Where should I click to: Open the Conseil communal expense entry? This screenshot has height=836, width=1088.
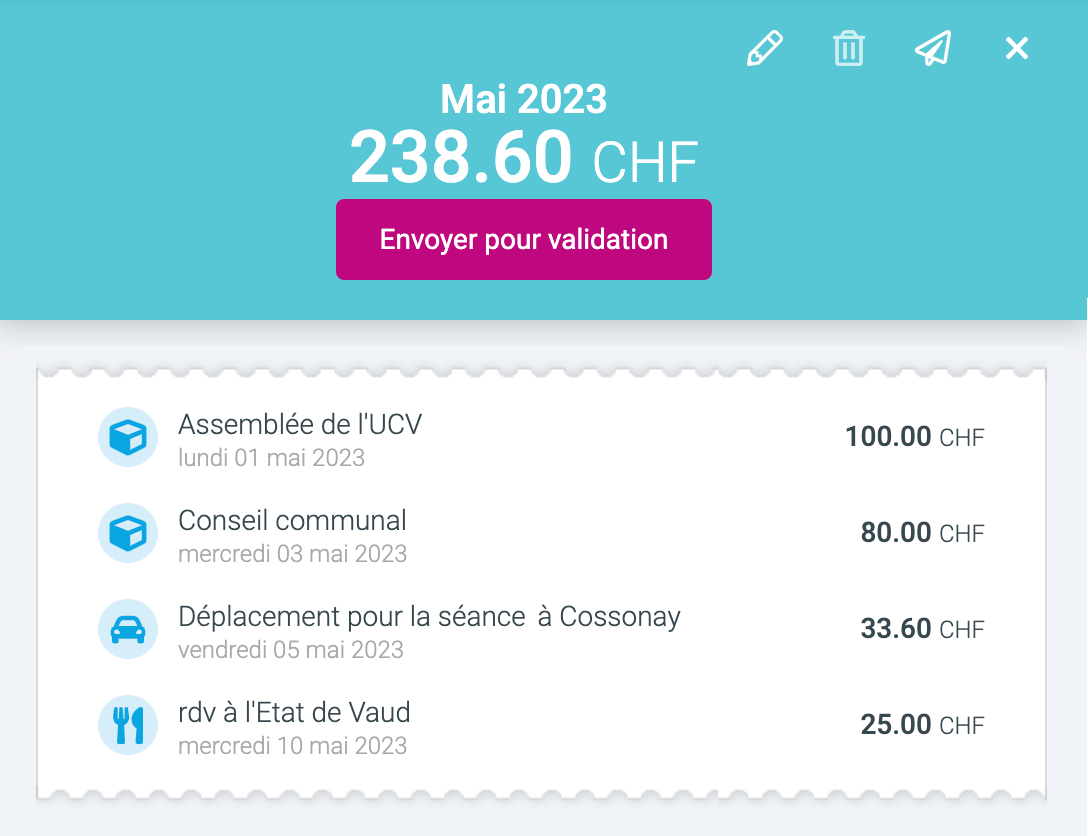tap(292, 520)
